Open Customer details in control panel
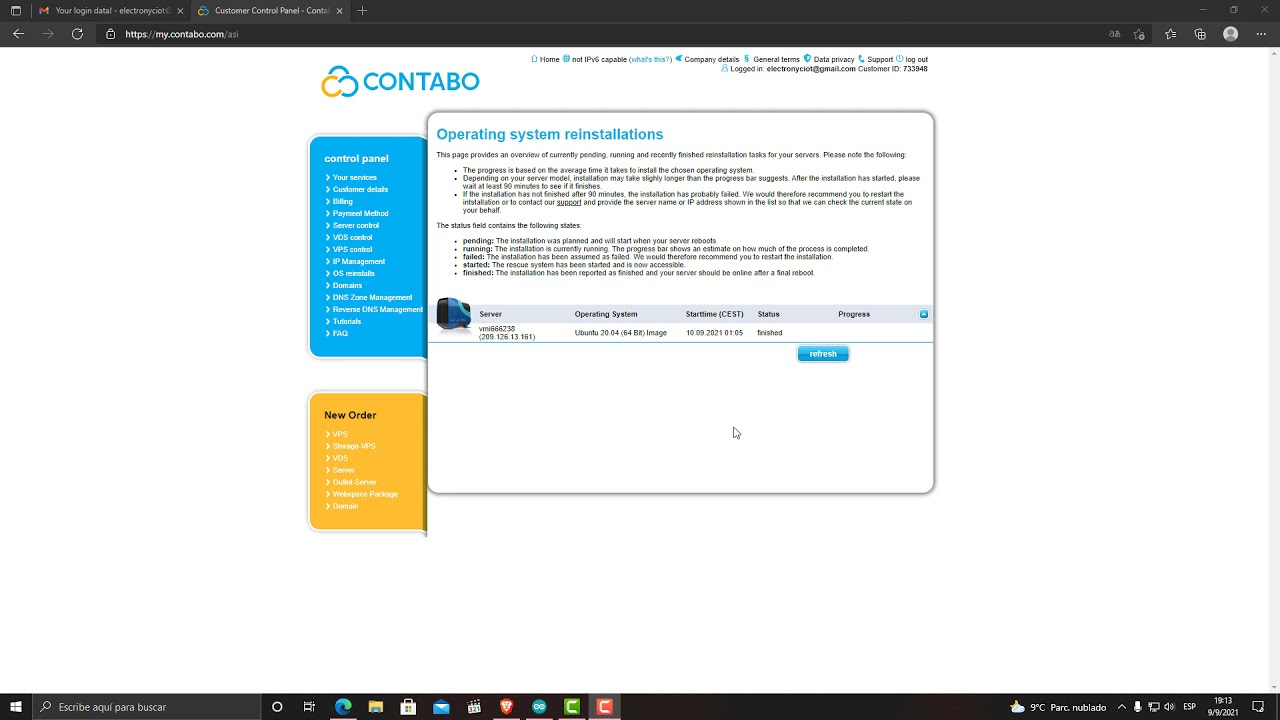 (x=360, y=189)
